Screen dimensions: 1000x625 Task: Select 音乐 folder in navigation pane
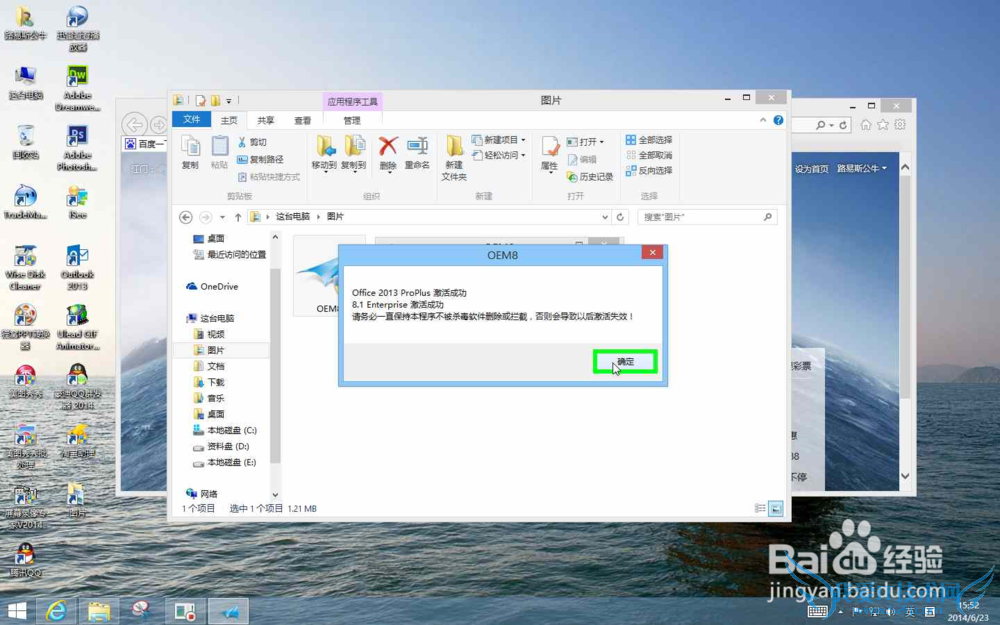[x=209, y=398]
